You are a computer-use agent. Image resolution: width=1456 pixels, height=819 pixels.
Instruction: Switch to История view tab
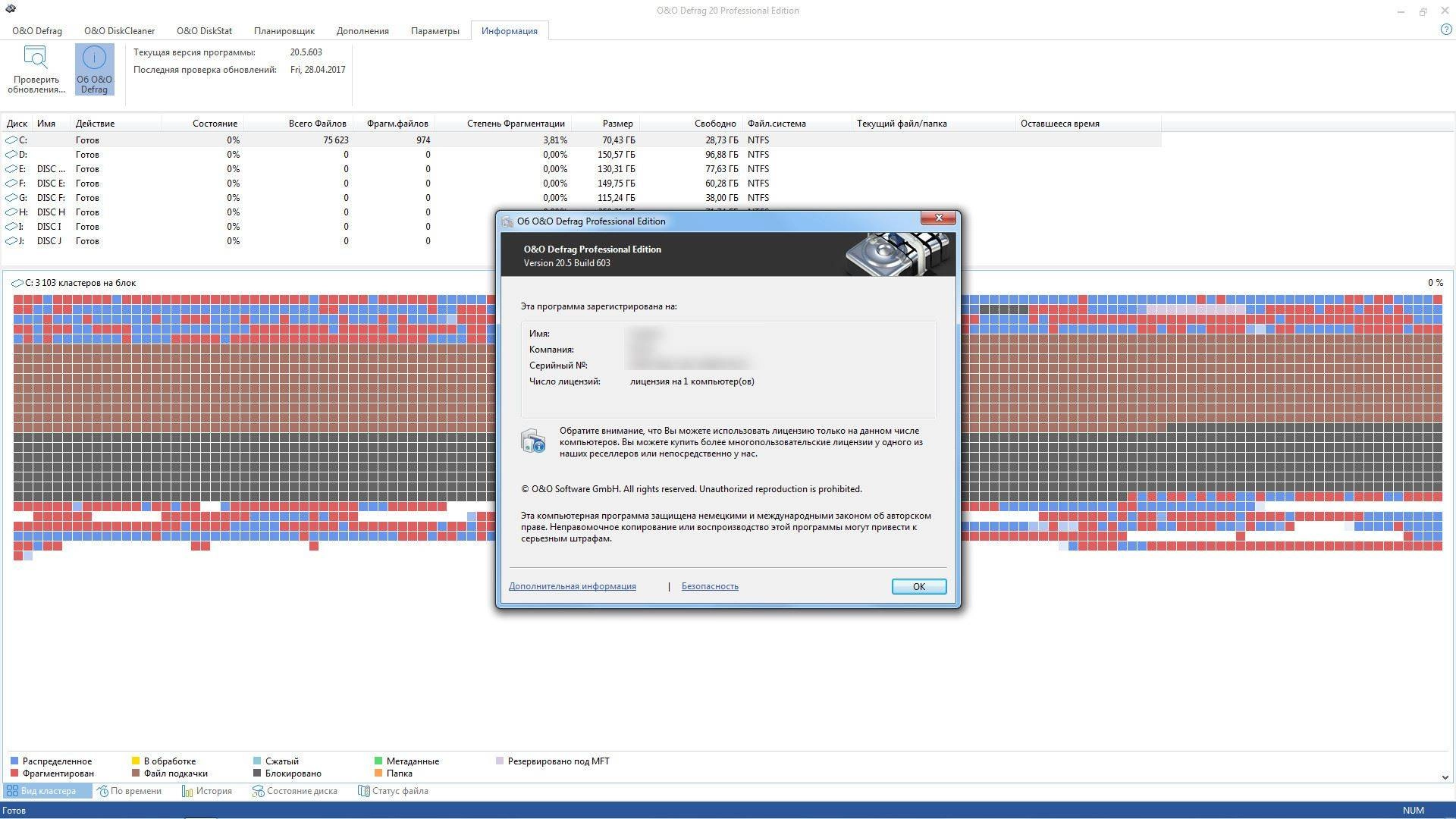[207, 791]
